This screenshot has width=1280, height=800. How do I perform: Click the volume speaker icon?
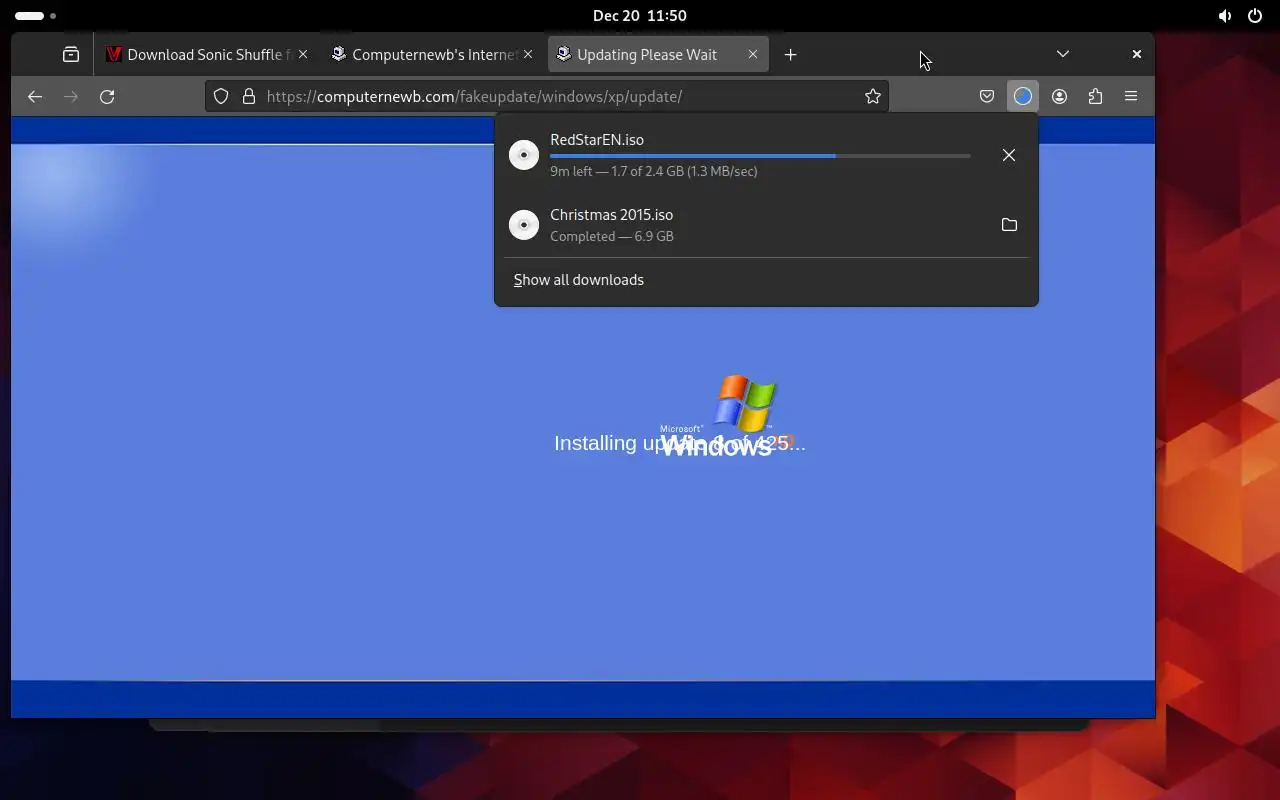click(1225, 16)
